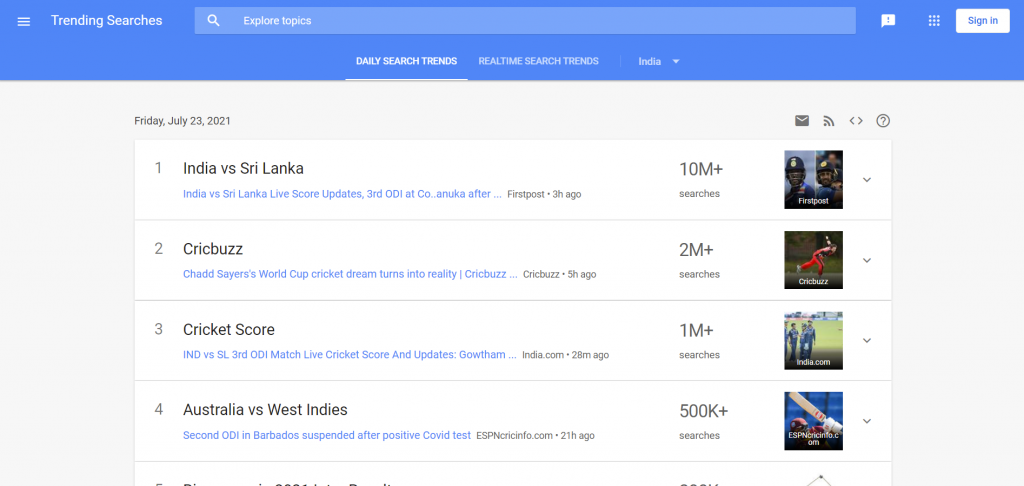Click the Cricbuzz article thumbnail
The width and height of the screenshot is (1024, 486).
click(813, 260)
